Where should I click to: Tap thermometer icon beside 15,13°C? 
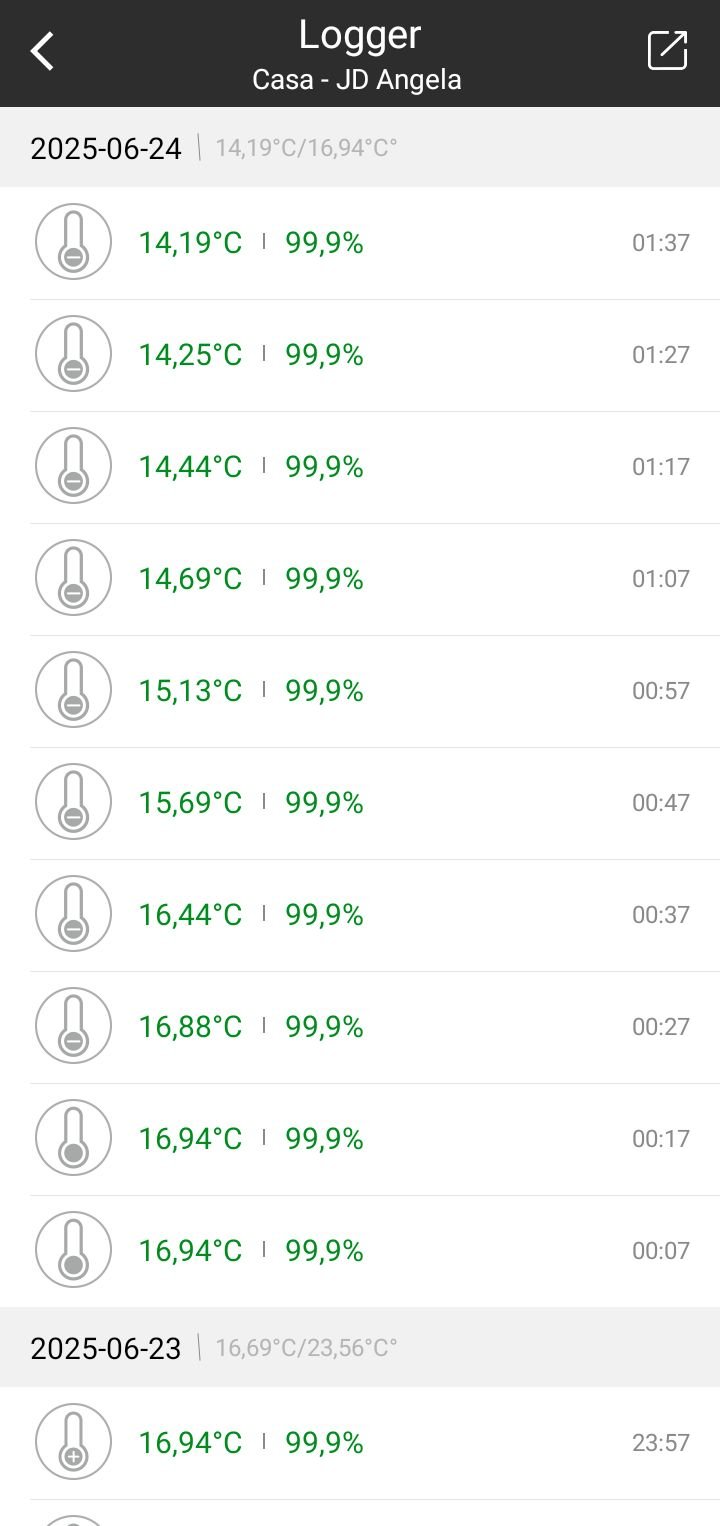[73, 690]
